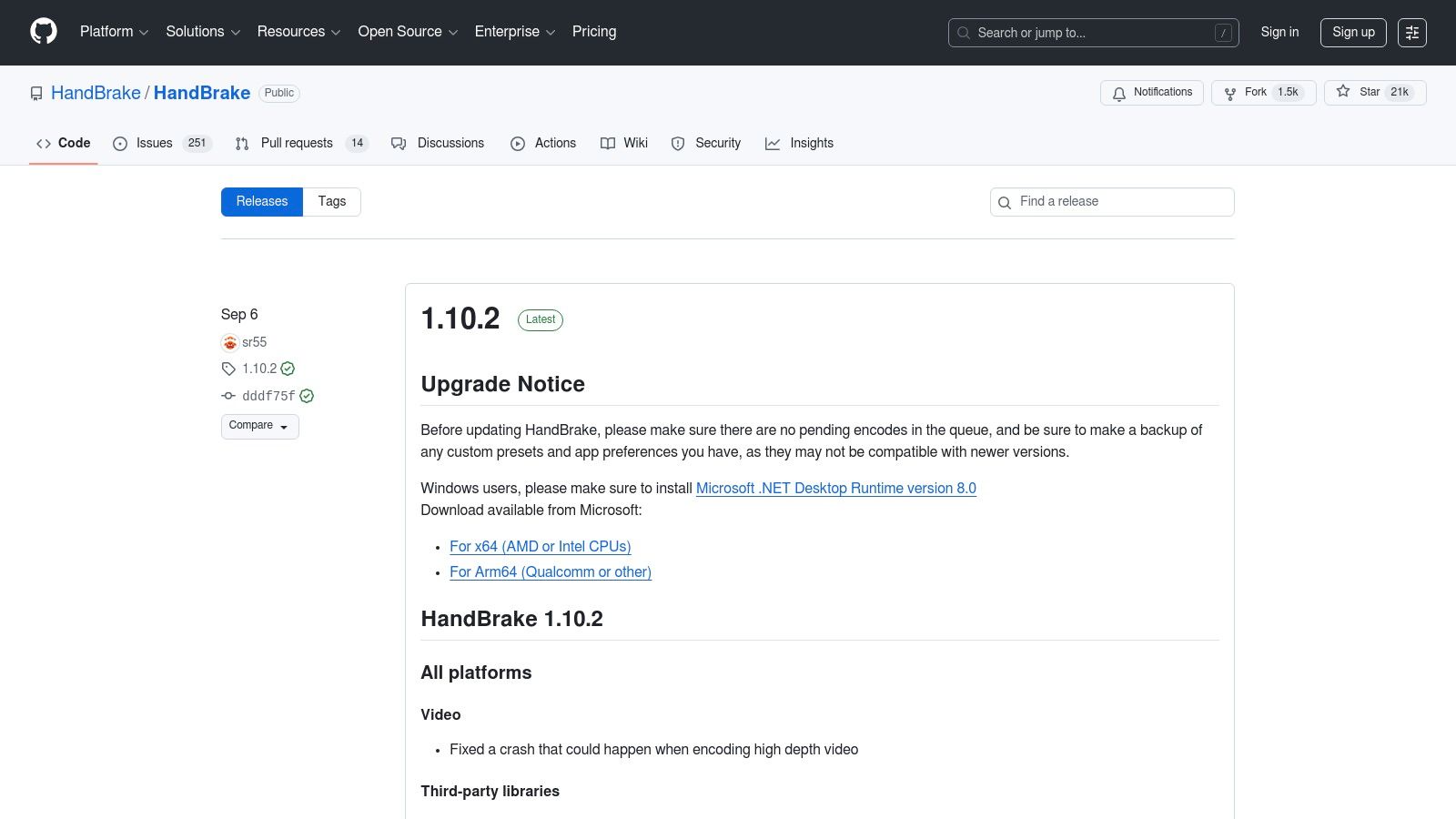Click the verified badge next to commit dddf75f
Screen dimensions: 1456x819
coord(307,396)
